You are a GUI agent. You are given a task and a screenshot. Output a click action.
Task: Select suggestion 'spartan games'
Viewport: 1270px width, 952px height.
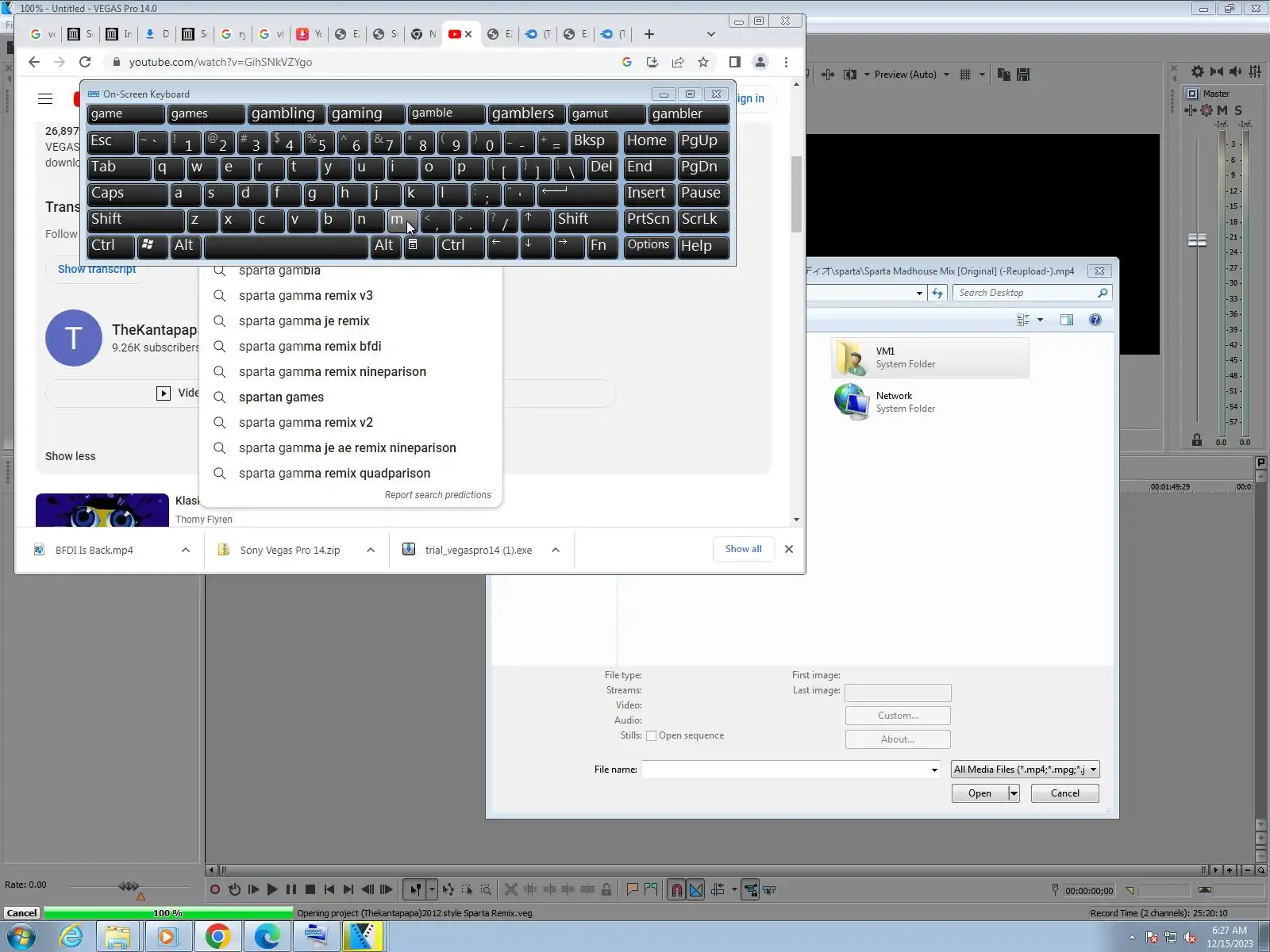point(350,397)
